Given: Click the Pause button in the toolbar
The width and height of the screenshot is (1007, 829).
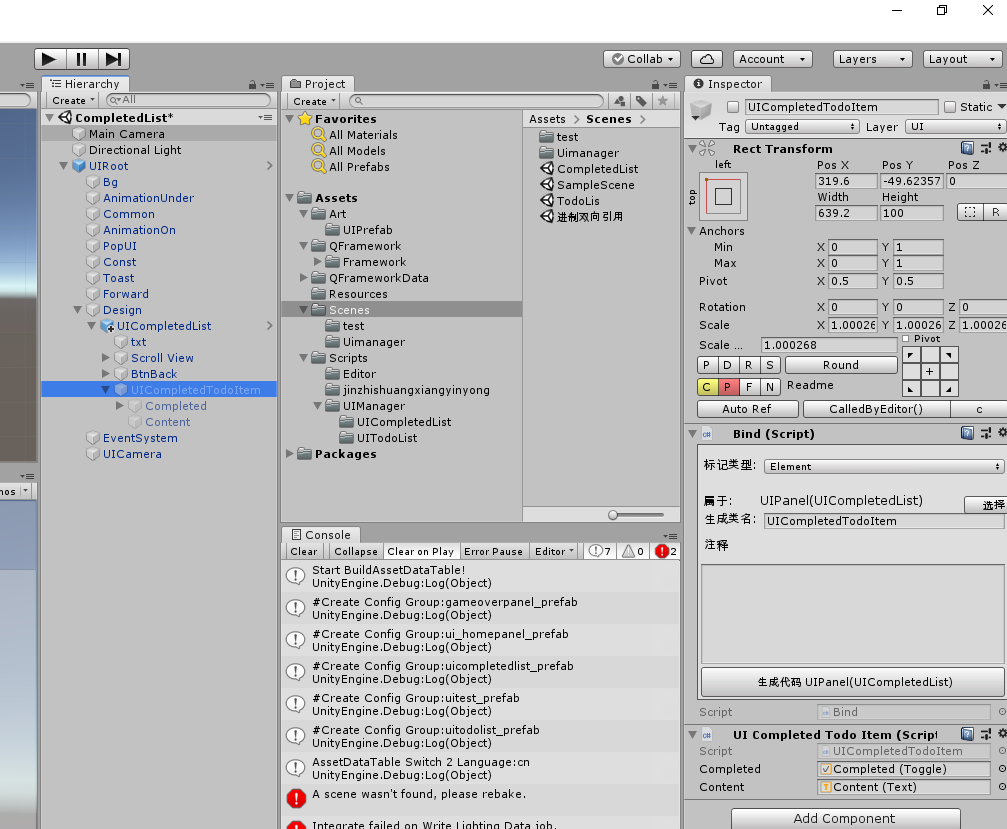Looking at the screenshot, I should click(x=81, y=58).
